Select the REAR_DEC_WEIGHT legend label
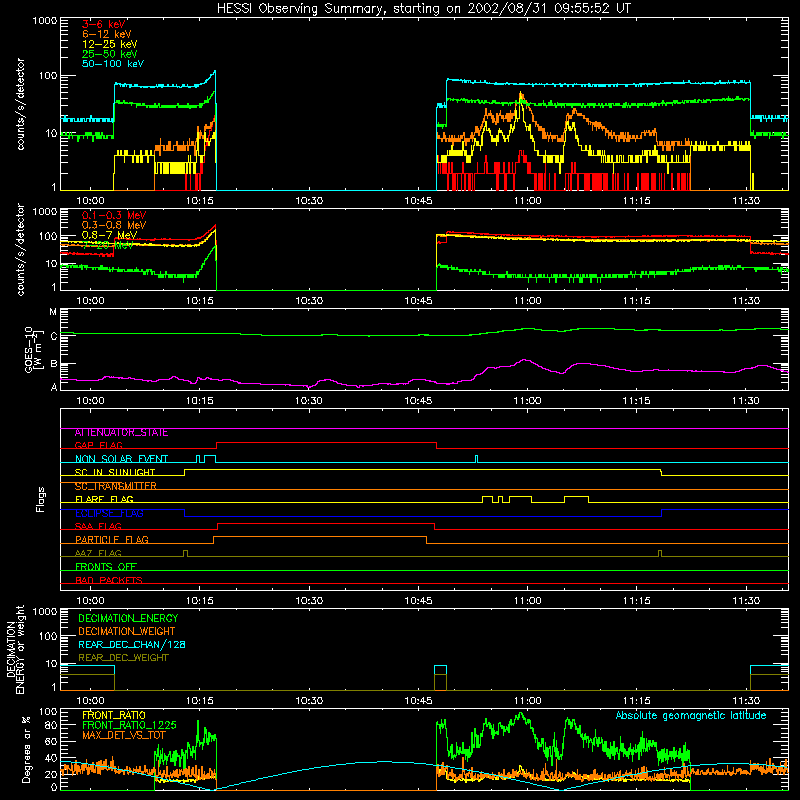 [x=123, y=658]
